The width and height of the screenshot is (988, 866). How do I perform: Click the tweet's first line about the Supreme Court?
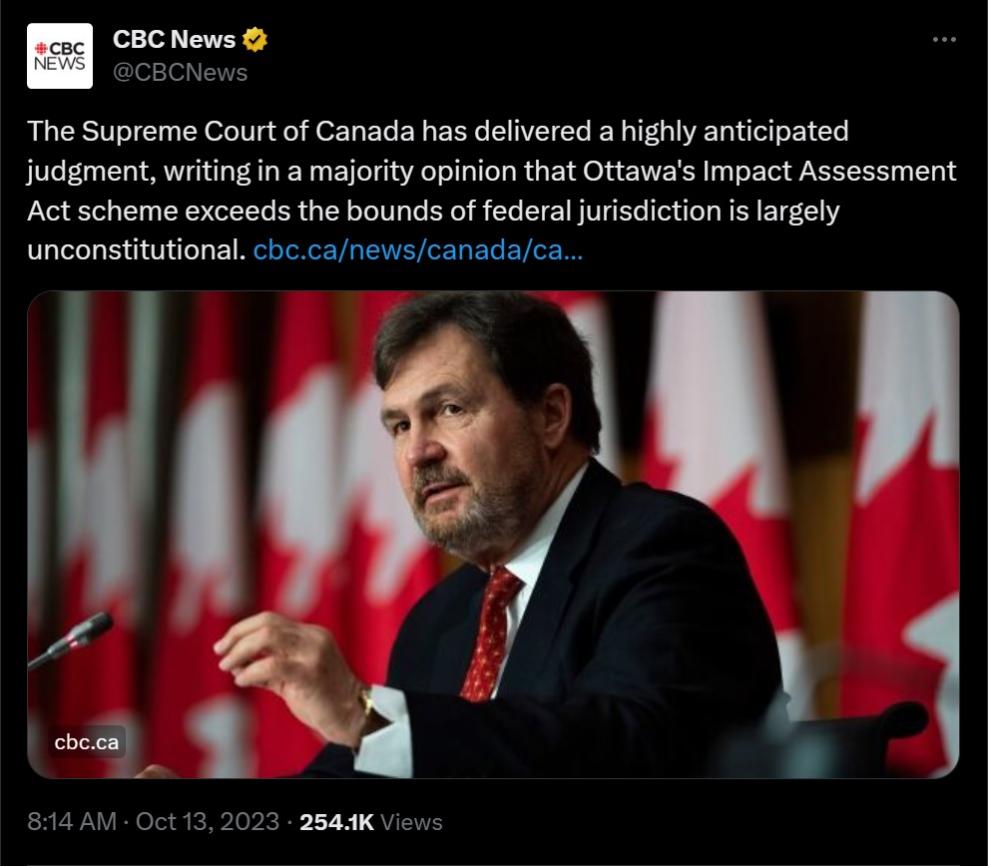438,131
